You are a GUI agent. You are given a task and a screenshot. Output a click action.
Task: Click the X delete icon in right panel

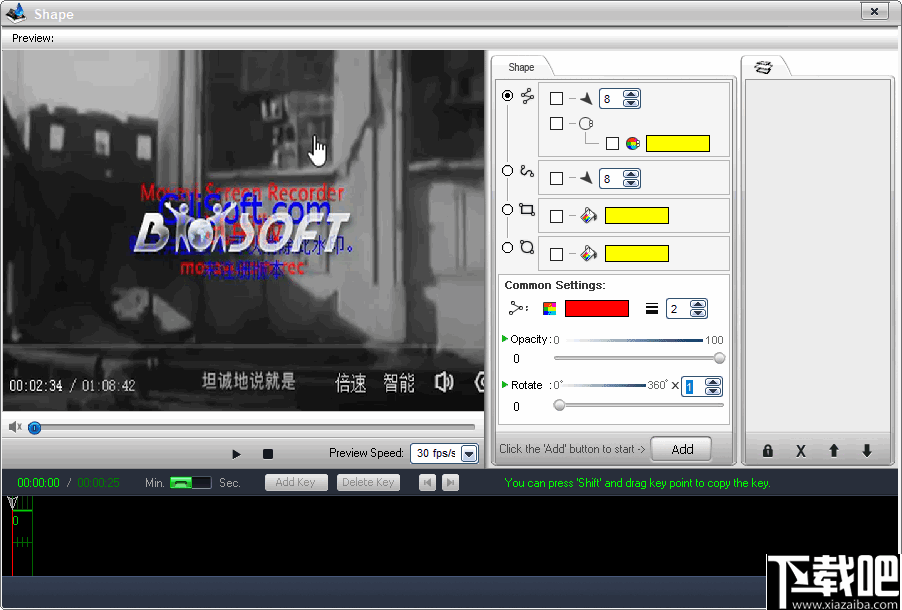tap(800, 451)
